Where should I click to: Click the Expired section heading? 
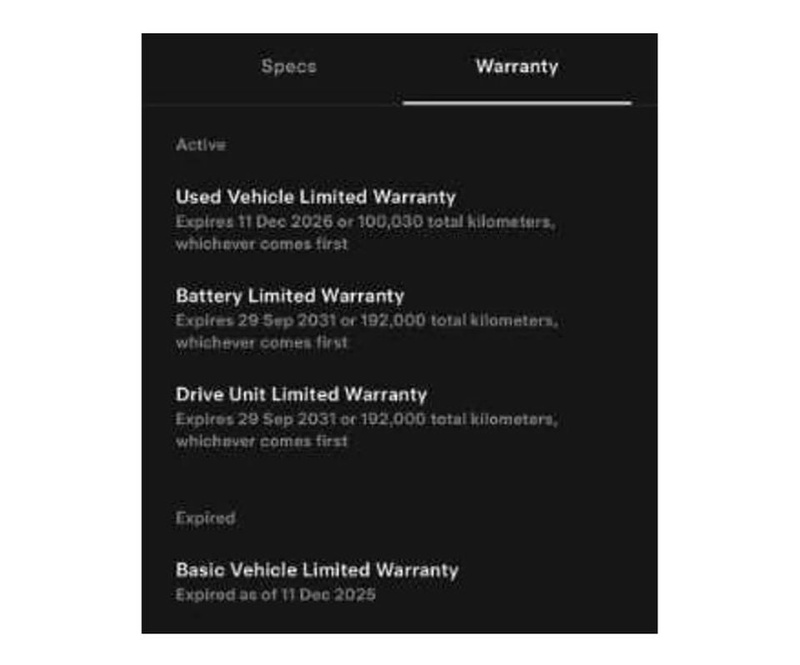[x=205, y=518]
